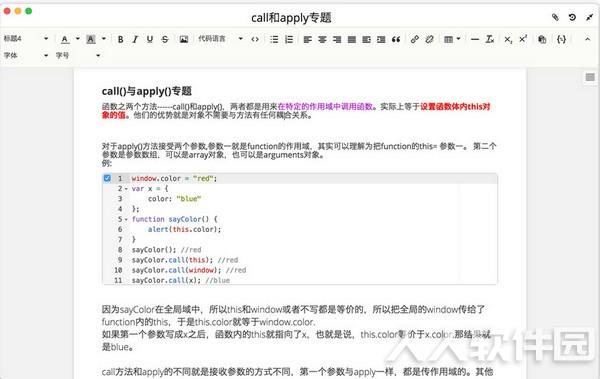Toggle the code block checkbox at line 1
Image resolution: width=600 pixels, height=379 pixels.
[x=107, y=178]
